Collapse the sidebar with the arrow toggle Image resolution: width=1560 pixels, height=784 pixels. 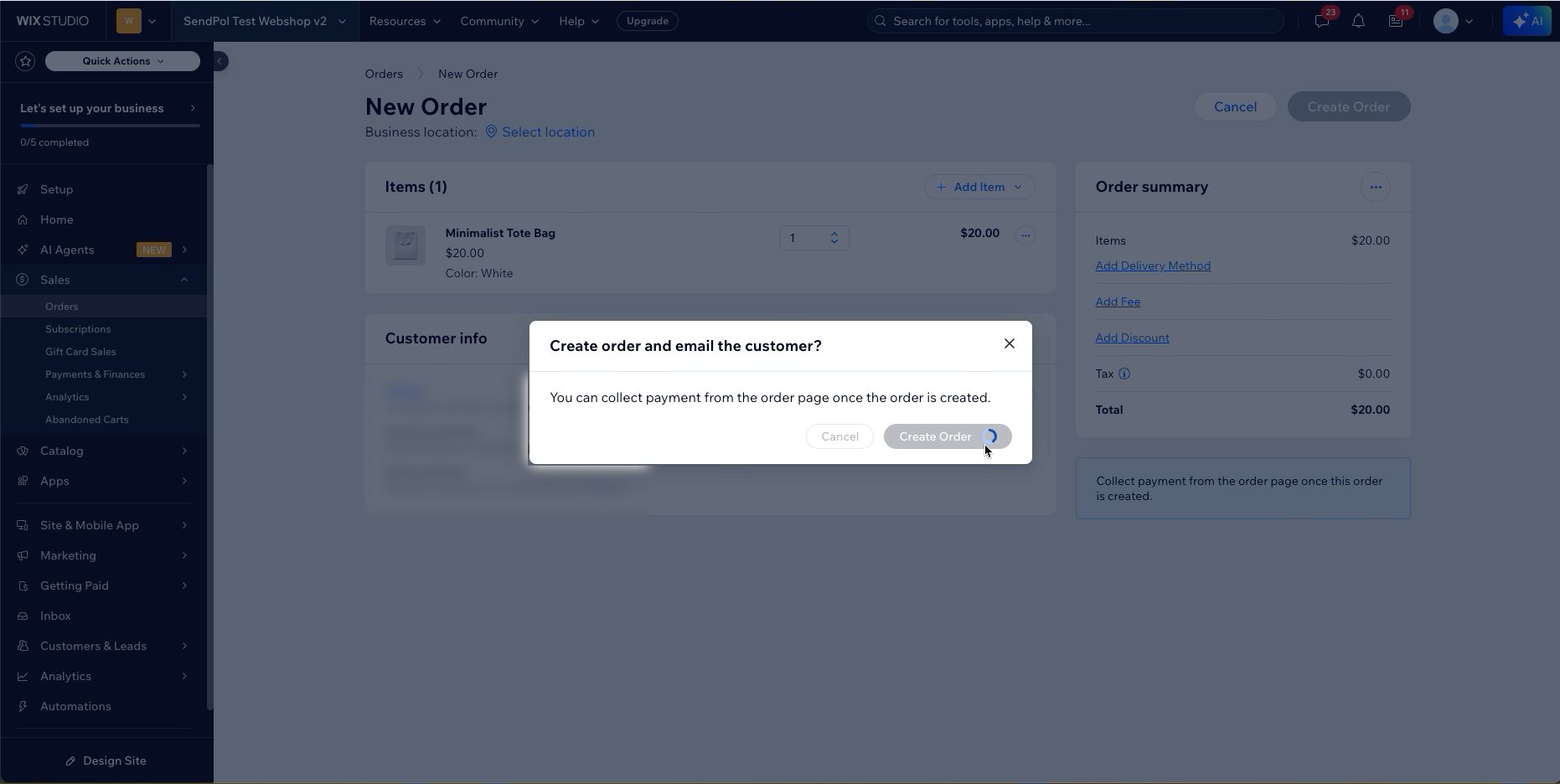coord(220,61)
